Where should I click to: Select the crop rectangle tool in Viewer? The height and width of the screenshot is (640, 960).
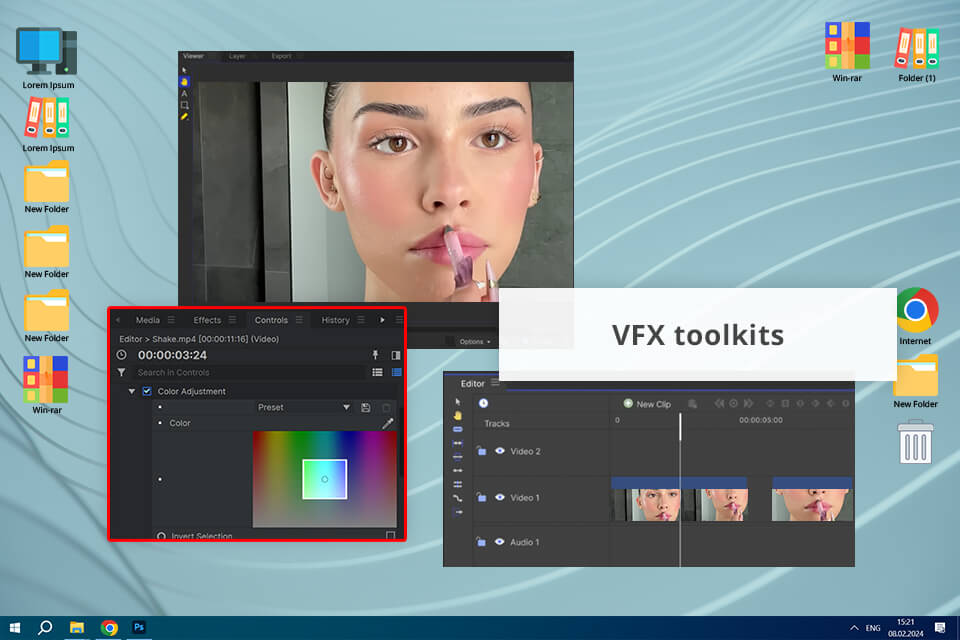184,105
